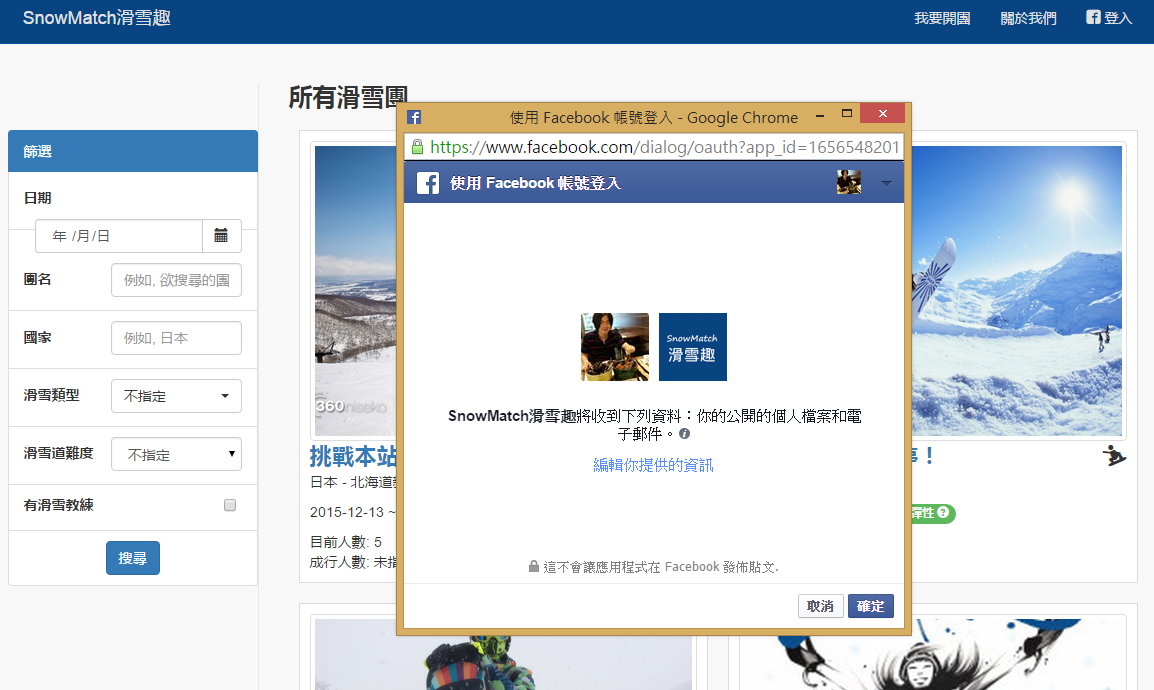
Task: Click the padlock icon in the address bar
Action: click(419, 147)
